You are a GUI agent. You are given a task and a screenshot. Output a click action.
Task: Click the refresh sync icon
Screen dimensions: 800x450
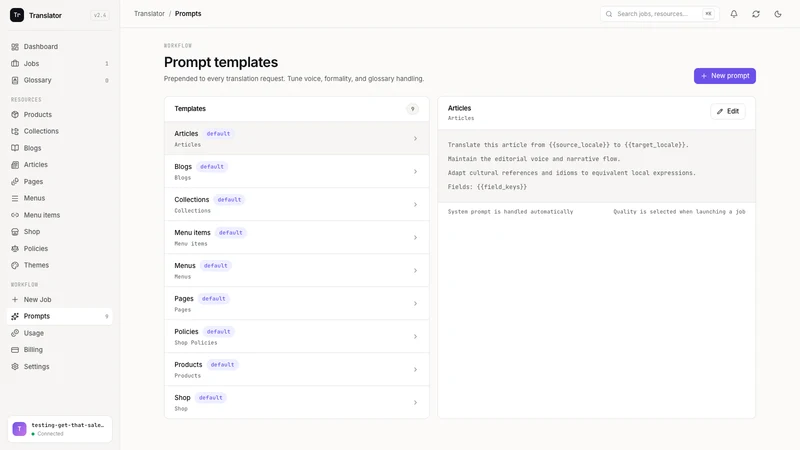[756, 14]
